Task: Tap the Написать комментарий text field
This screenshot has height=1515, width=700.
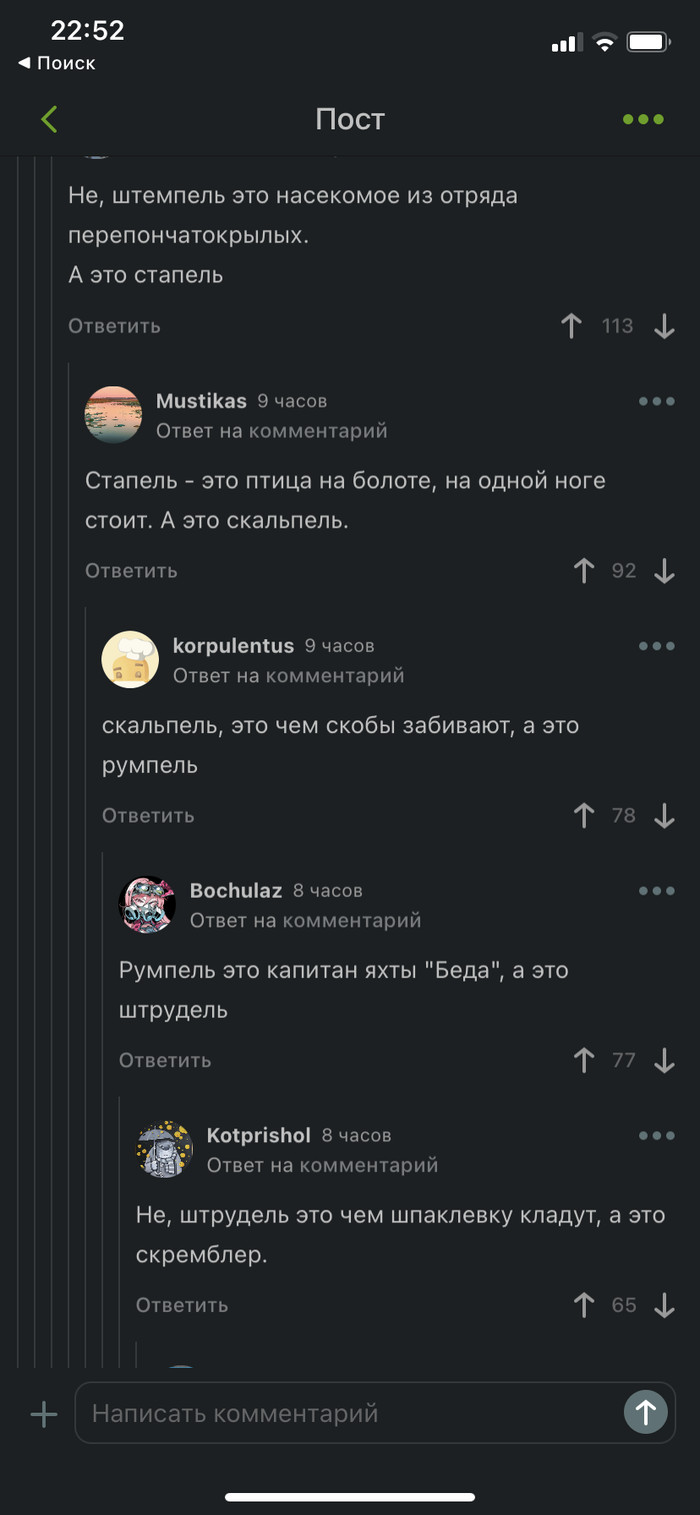Action: (350, 1414)
